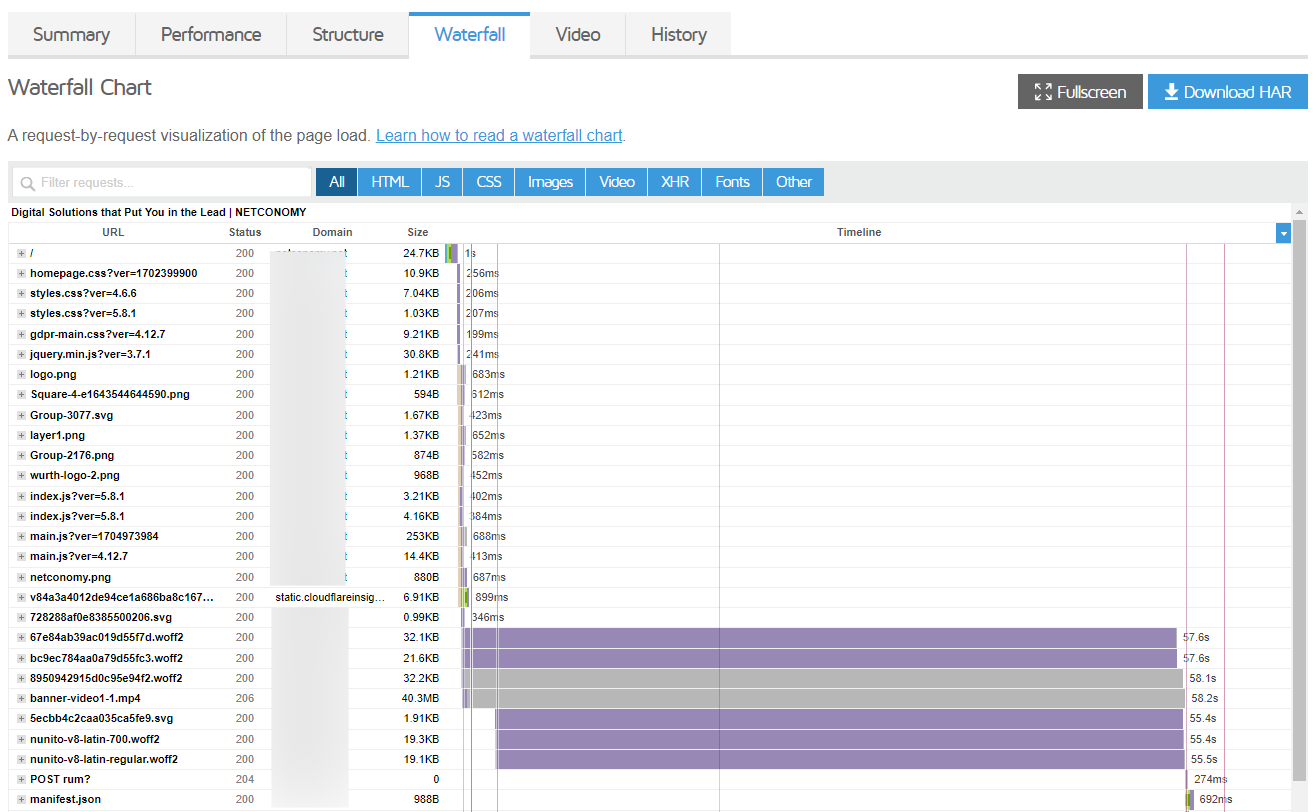
Task: Click the Download HAR button
Action: (1227, 91)
